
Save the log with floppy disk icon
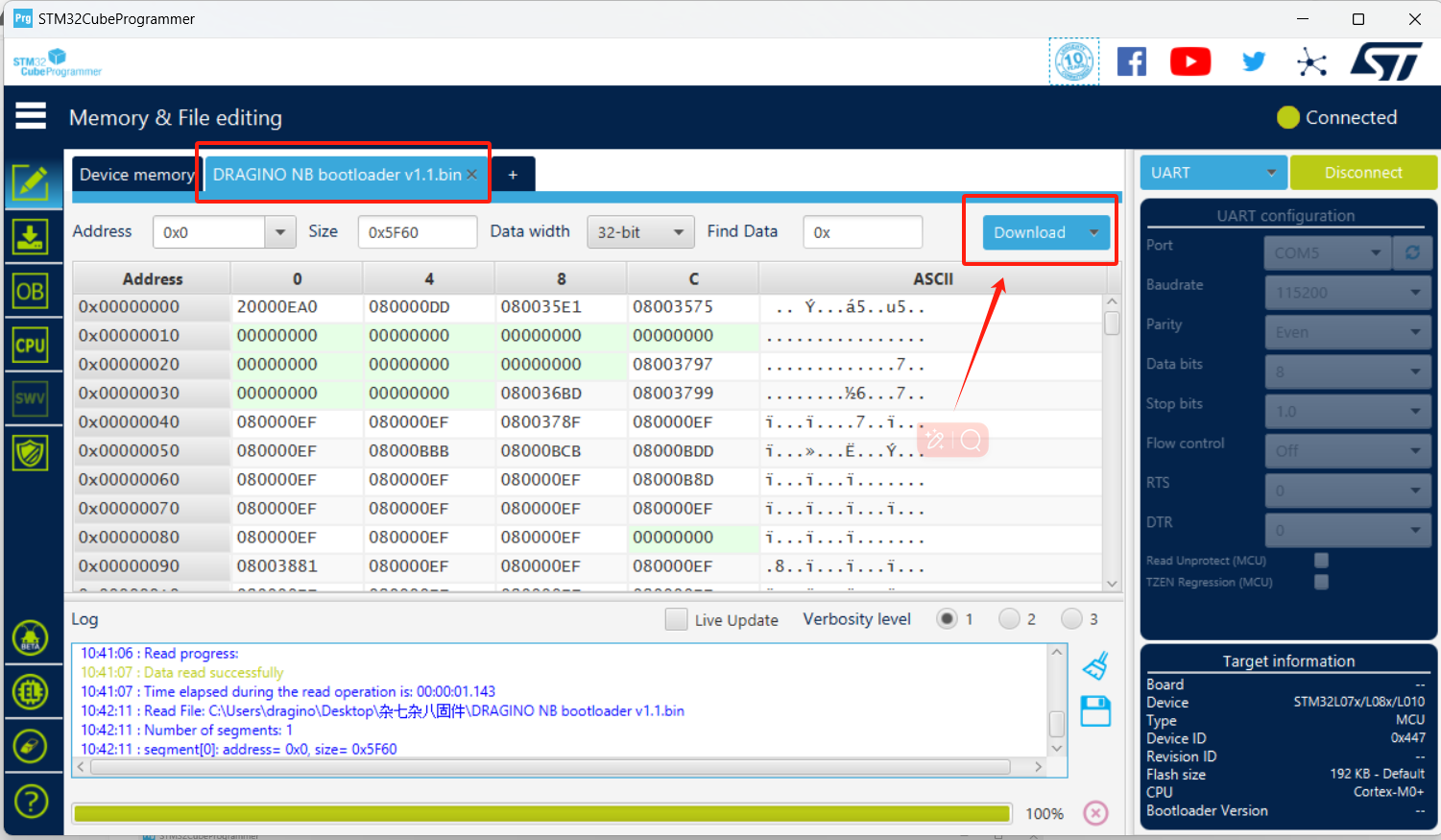1095,711
